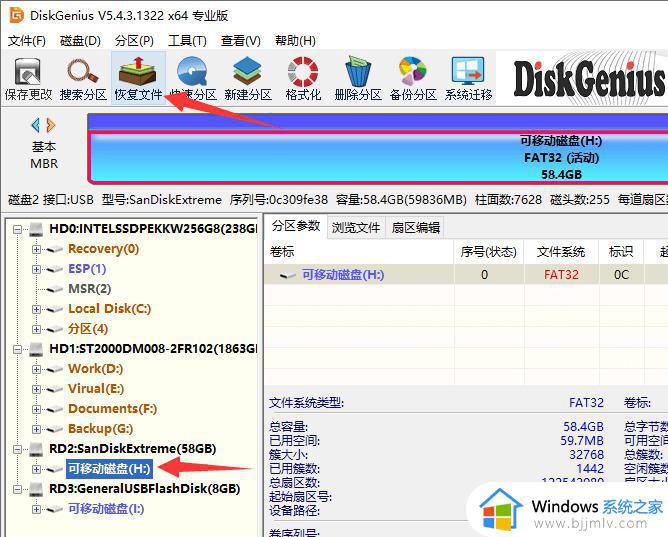
Task: Click the HD1 ST2000DM008 disk drive icon
Action: coord(37,349)
